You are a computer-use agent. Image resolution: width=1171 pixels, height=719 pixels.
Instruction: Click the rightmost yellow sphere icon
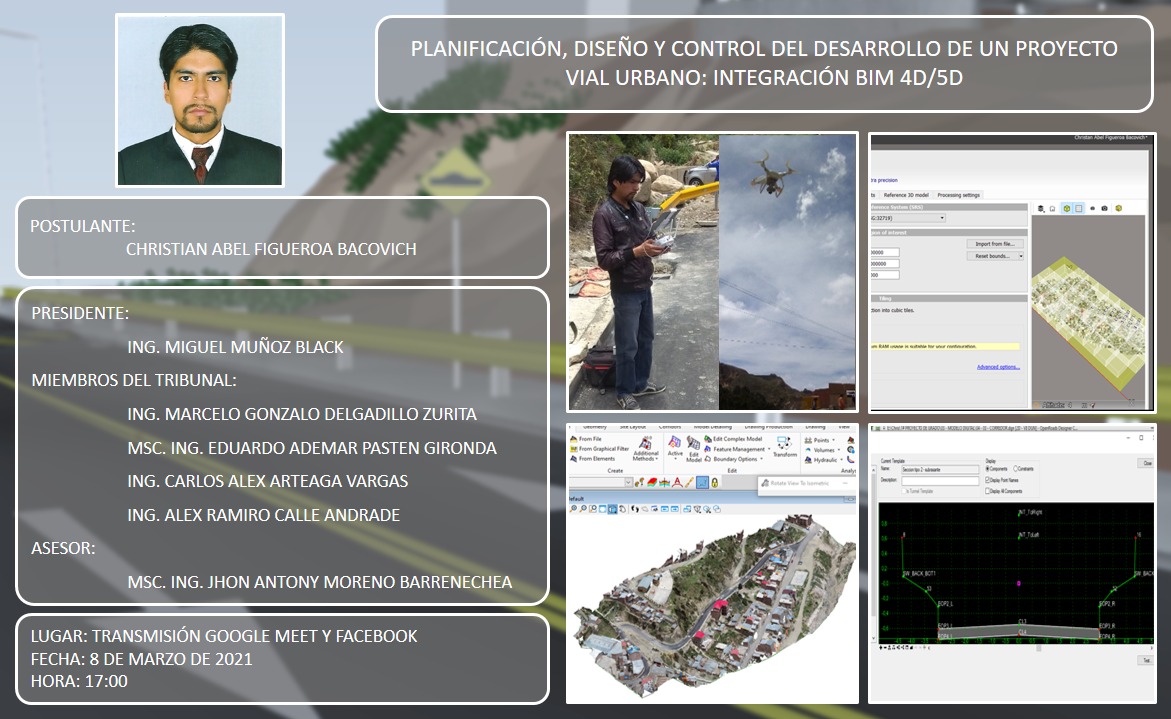tap(1119, 208)
